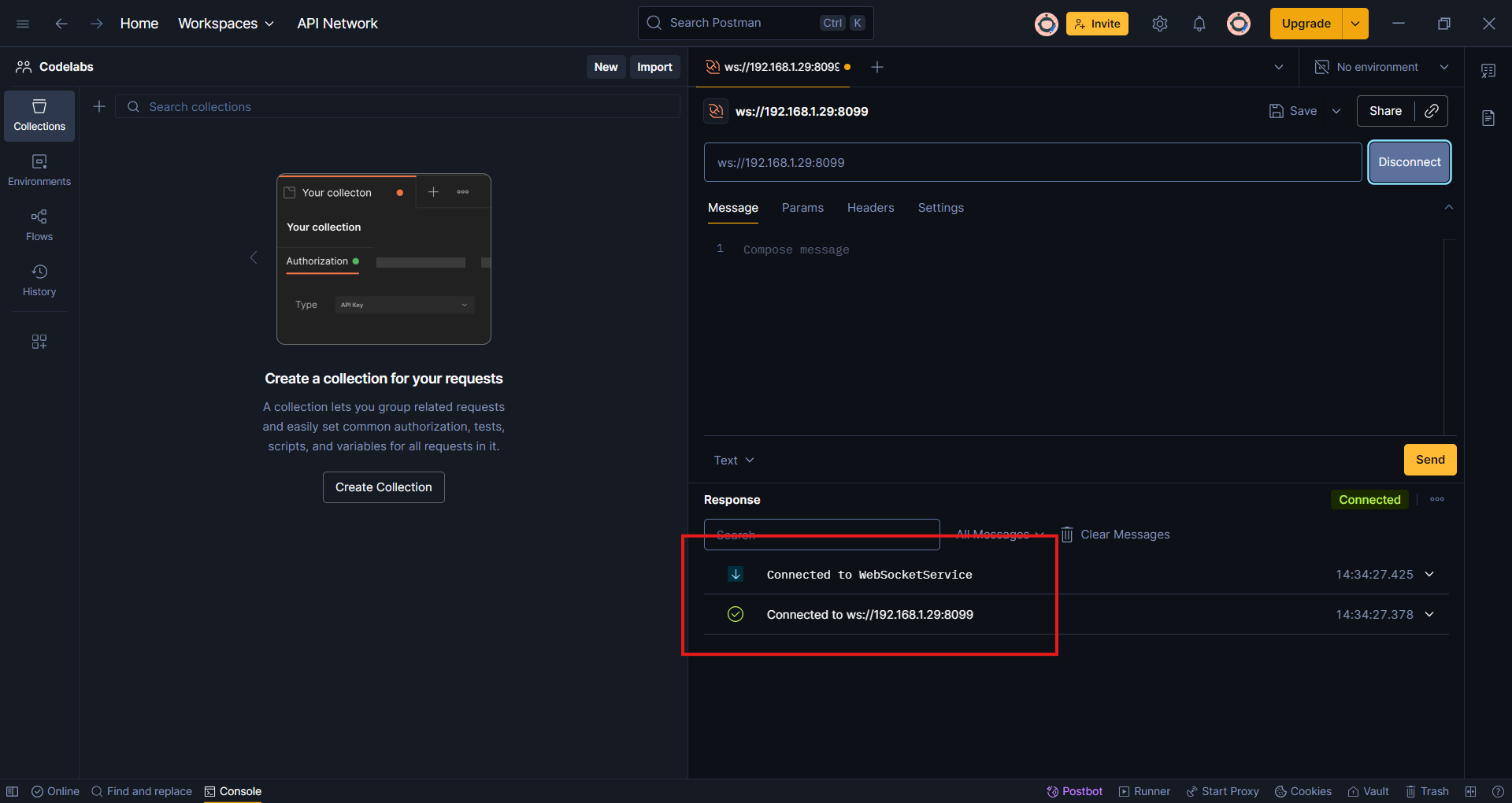1512x803 pixels.
Task: Expand the Connected to WebSocketService message
Action: 1429,575
